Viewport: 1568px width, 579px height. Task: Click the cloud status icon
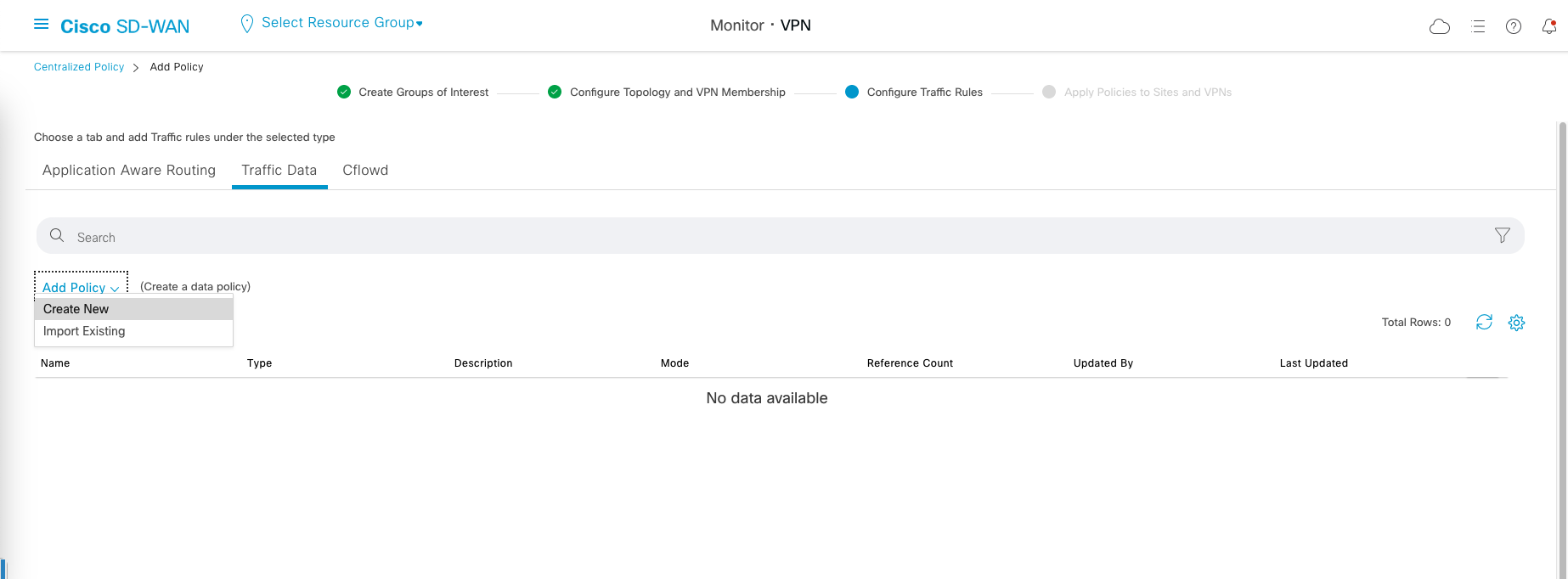[1440, 26]
